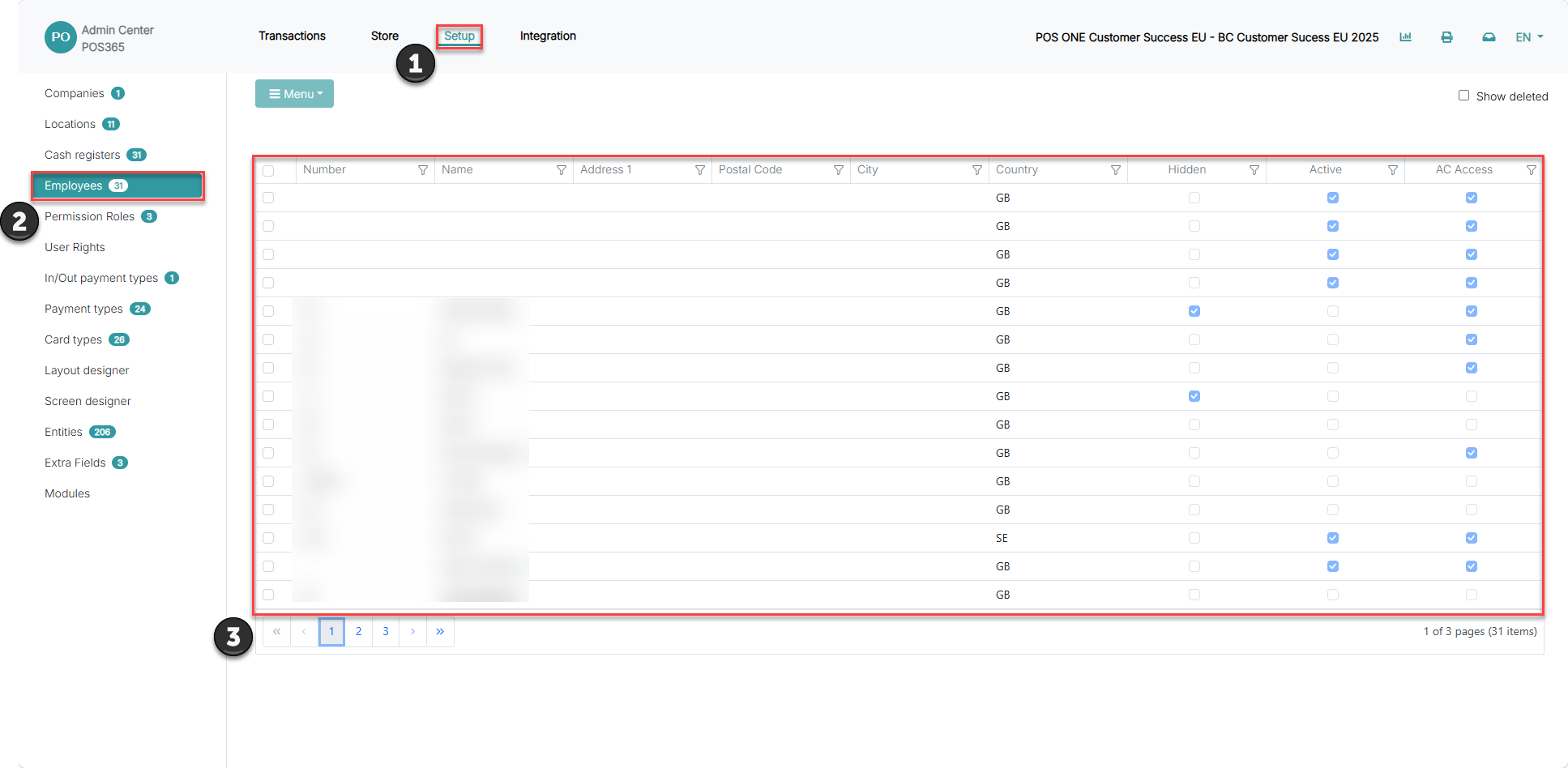Select the SE country row checkbox
This screenshot has height=768, width=1568.
268,538
